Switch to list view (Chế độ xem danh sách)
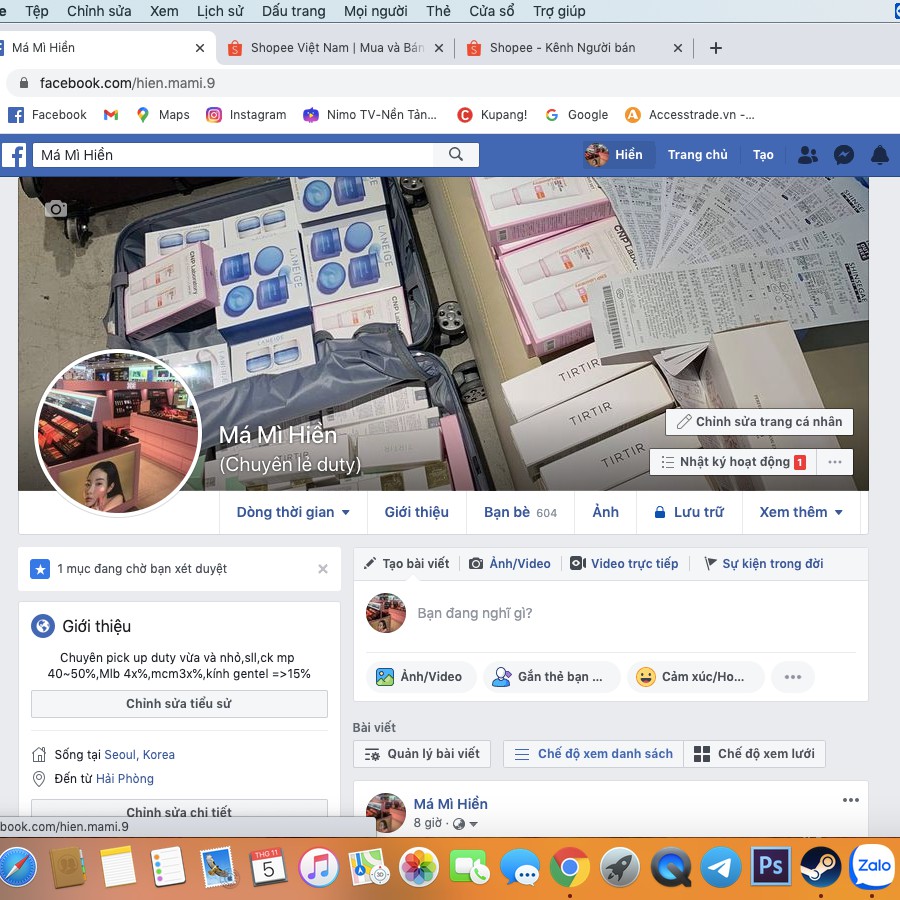Viewport: 900px width, 900px height. [593, 753]
